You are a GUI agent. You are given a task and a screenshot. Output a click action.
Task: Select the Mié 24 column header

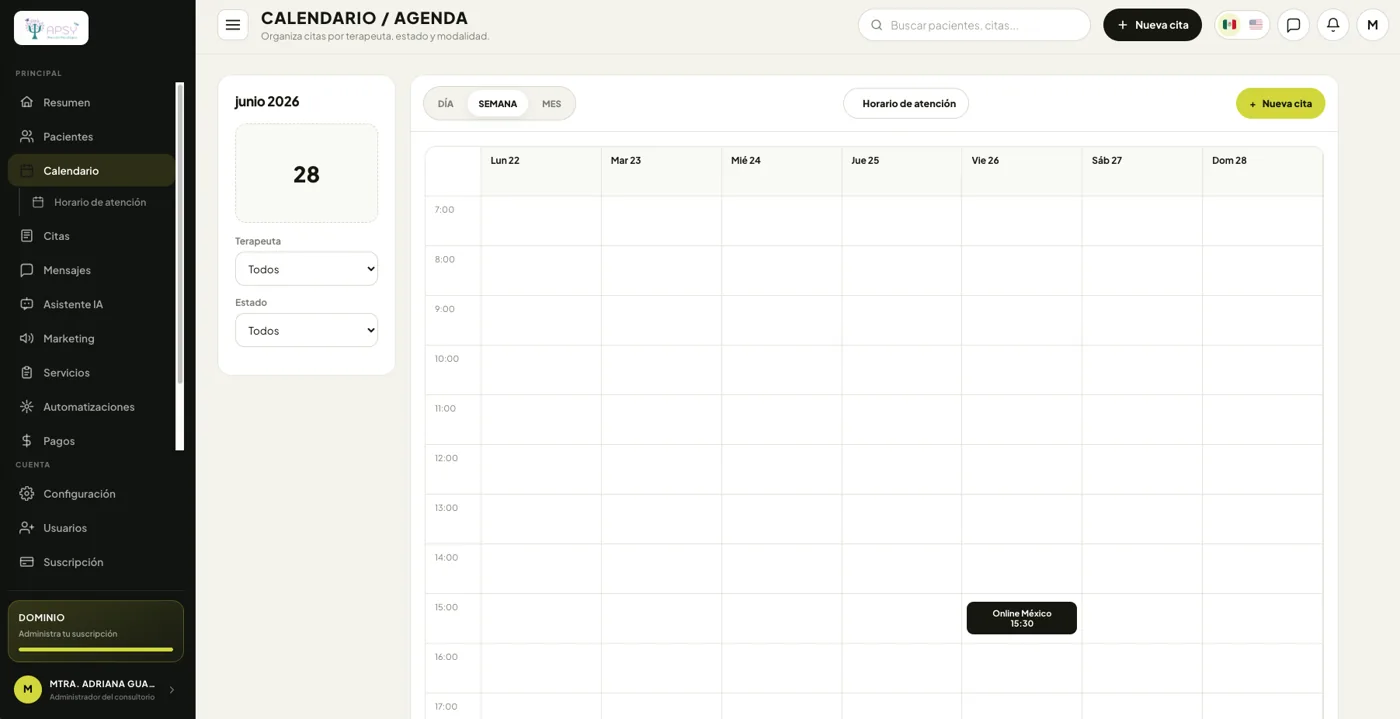(x=781, y=171)
